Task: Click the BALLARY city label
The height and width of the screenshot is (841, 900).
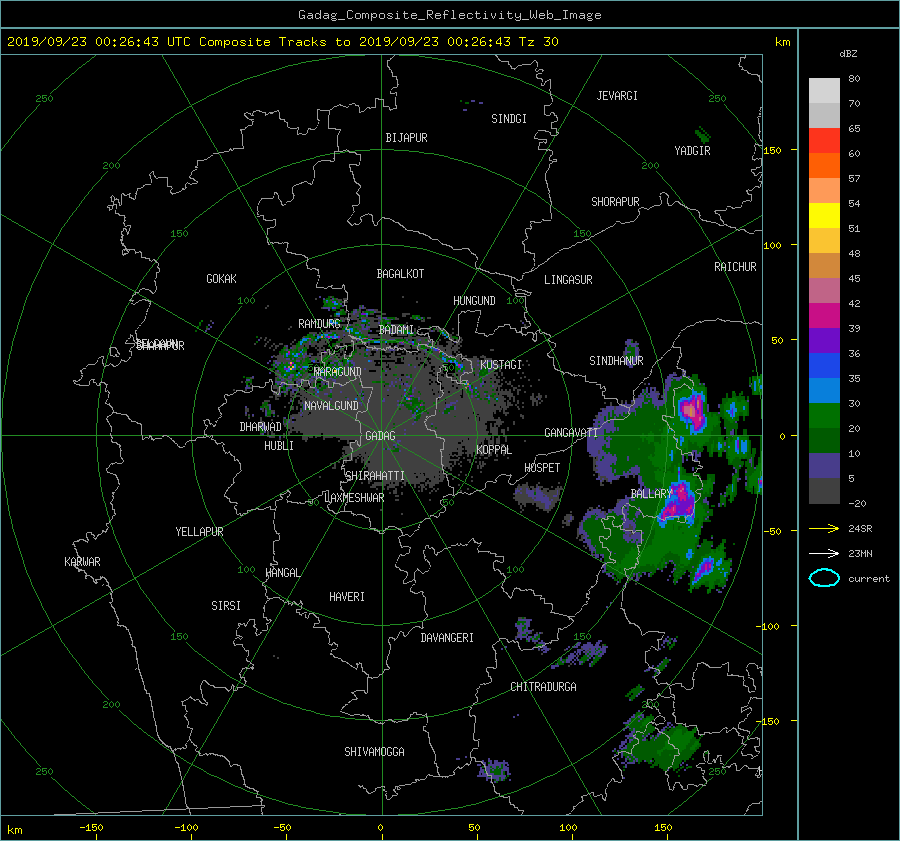Action: pyautogui.click(x=651, y=494)
